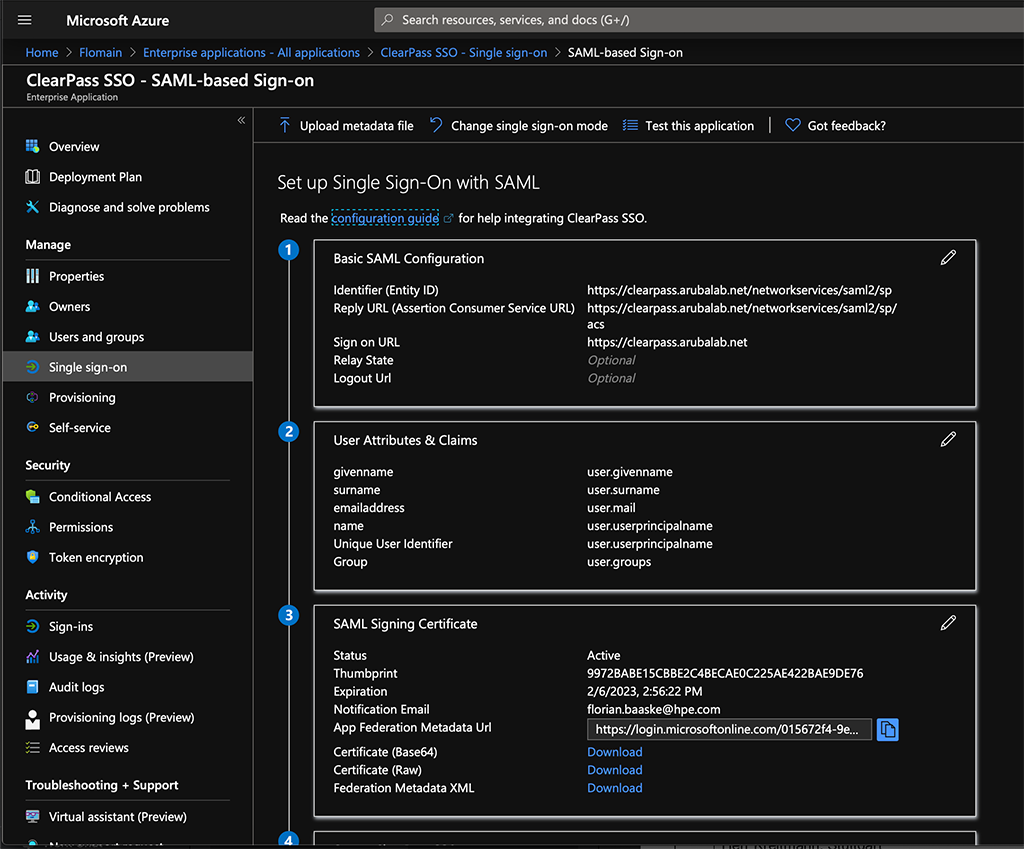Click the user.mail claim value

point(611,507)
